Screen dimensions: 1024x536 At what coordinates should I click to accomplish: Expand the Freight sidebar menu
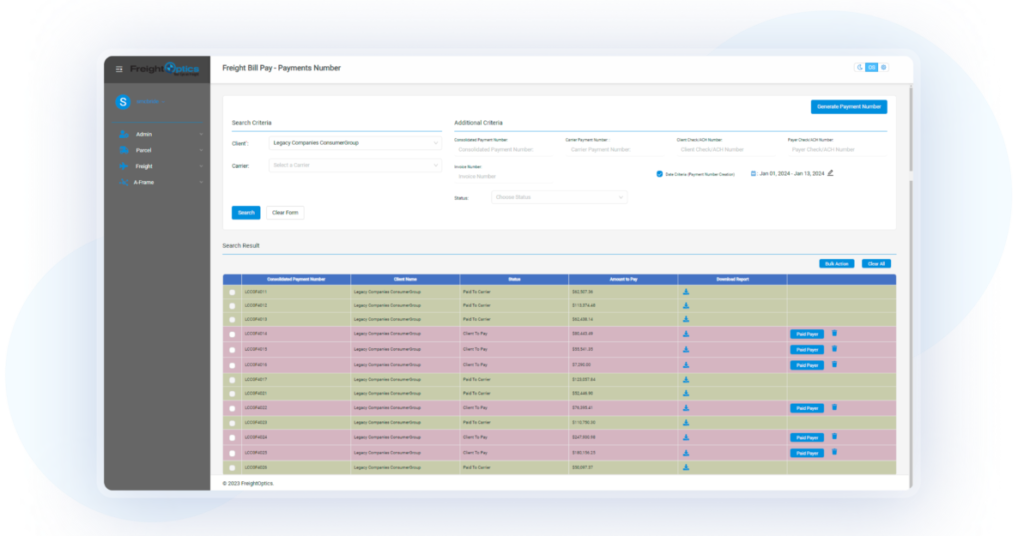(x=160, y=166)
